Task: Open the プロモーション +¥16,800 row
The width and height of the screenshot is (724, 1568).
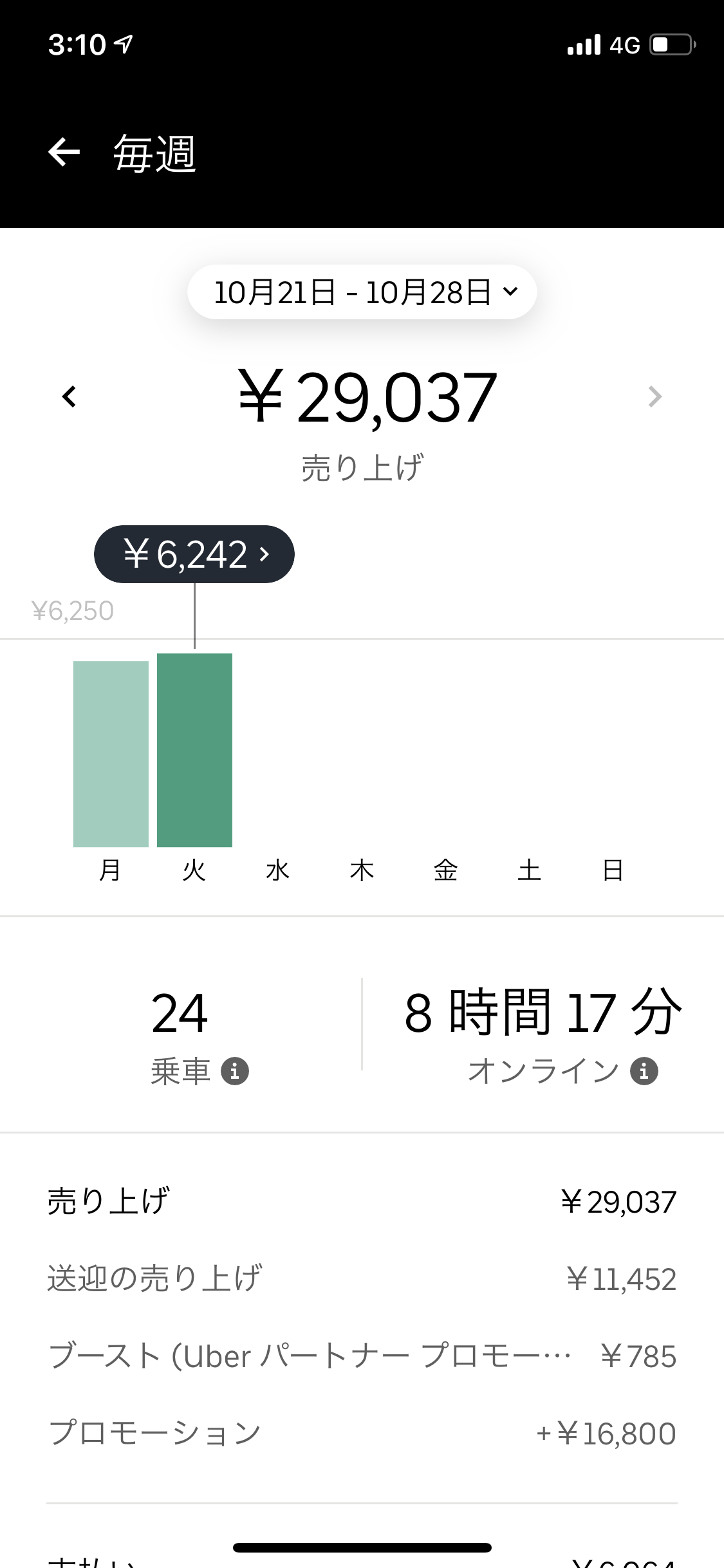Action: click(362, 1433)
